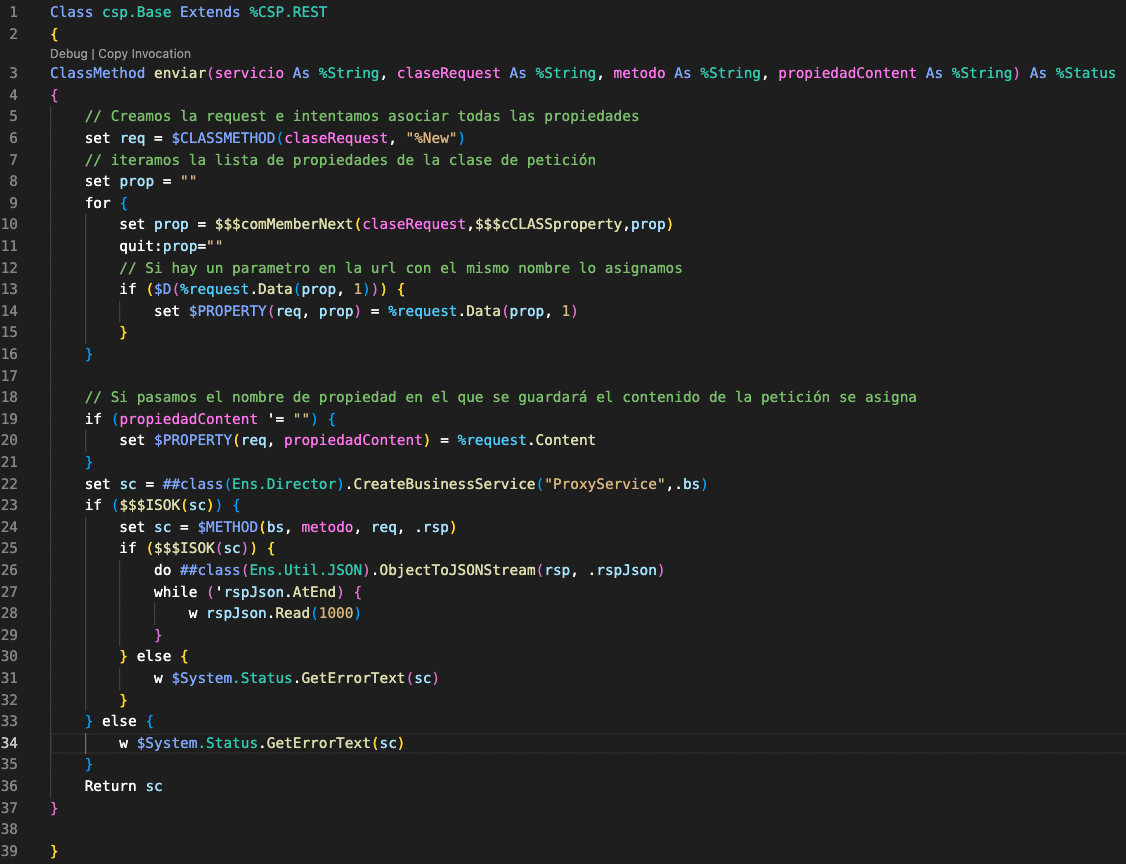Click the comment on line 18
The width and height of the screenshot is (1126, 864).
(500, 397)
